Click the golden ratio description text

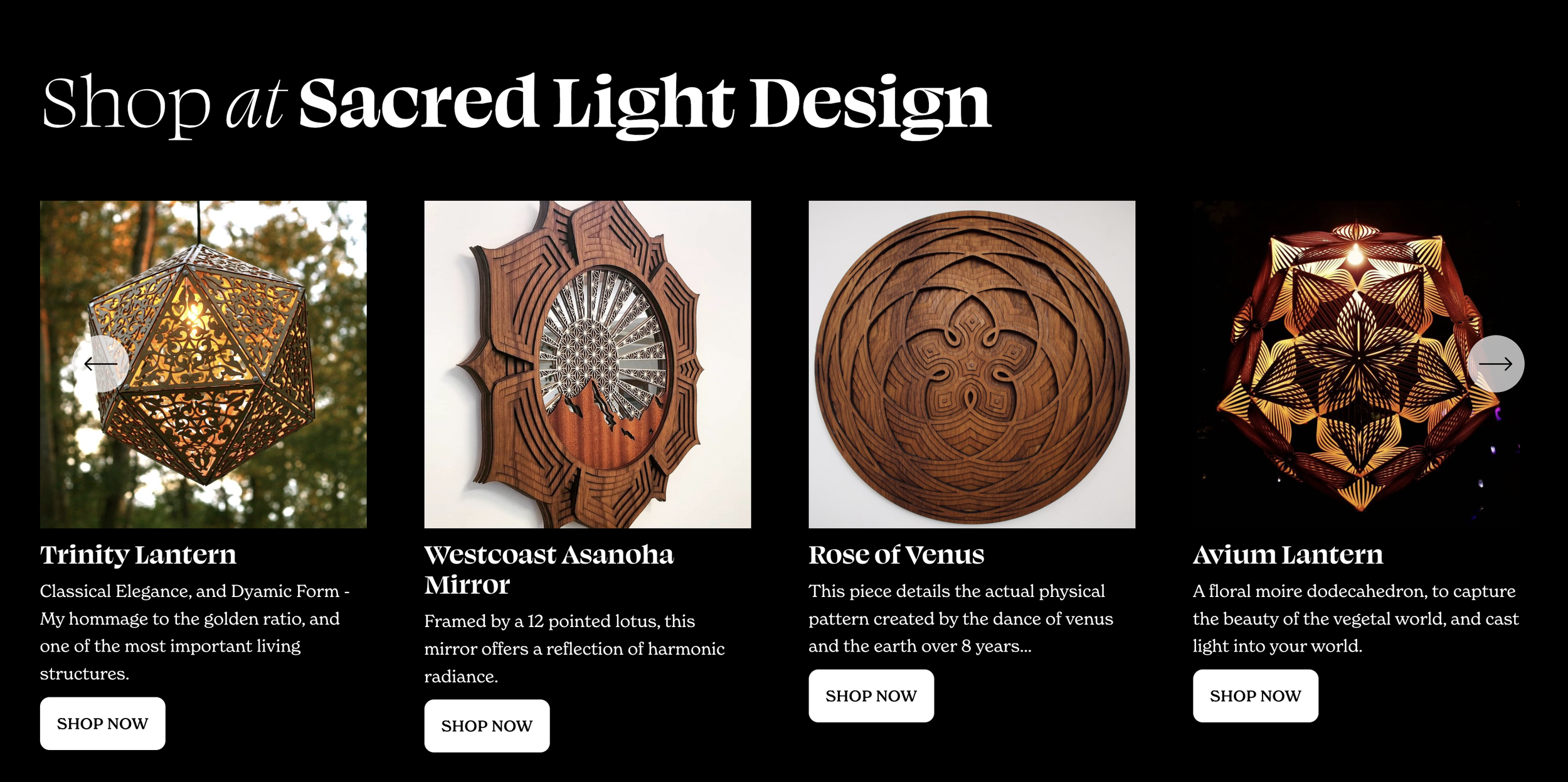(195, 632)
